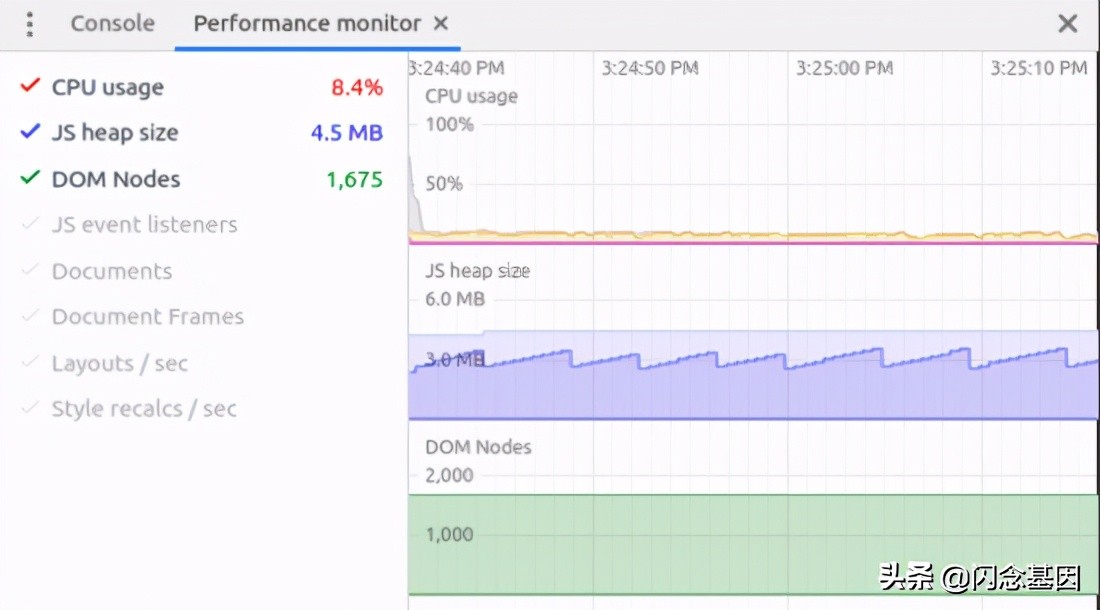1100x610 pixels.
Task: Disable the DOM Nodes metric
Action: [x=30, y=179]
